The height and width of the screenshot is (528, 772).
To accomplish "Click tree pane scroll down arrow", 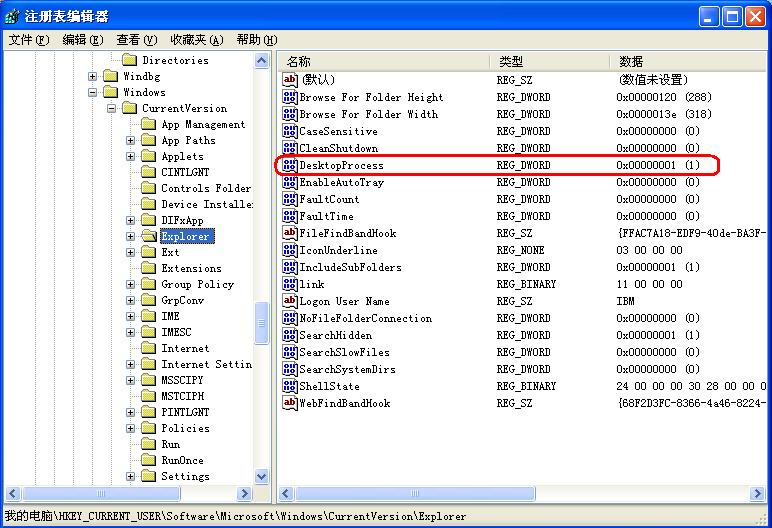I will coord(262,476).
